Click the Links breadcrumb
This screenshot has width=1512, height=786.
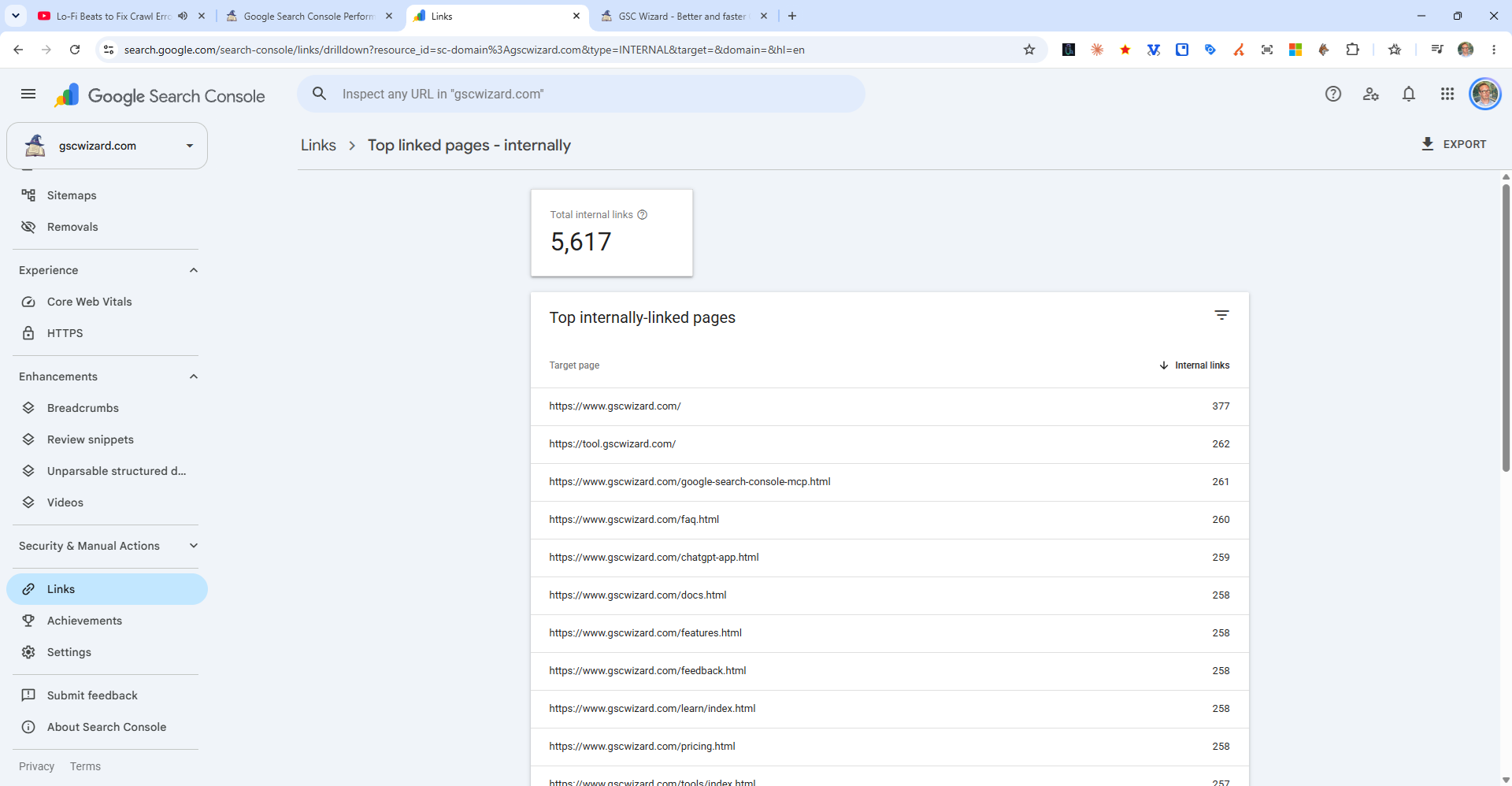coord(318,146)
